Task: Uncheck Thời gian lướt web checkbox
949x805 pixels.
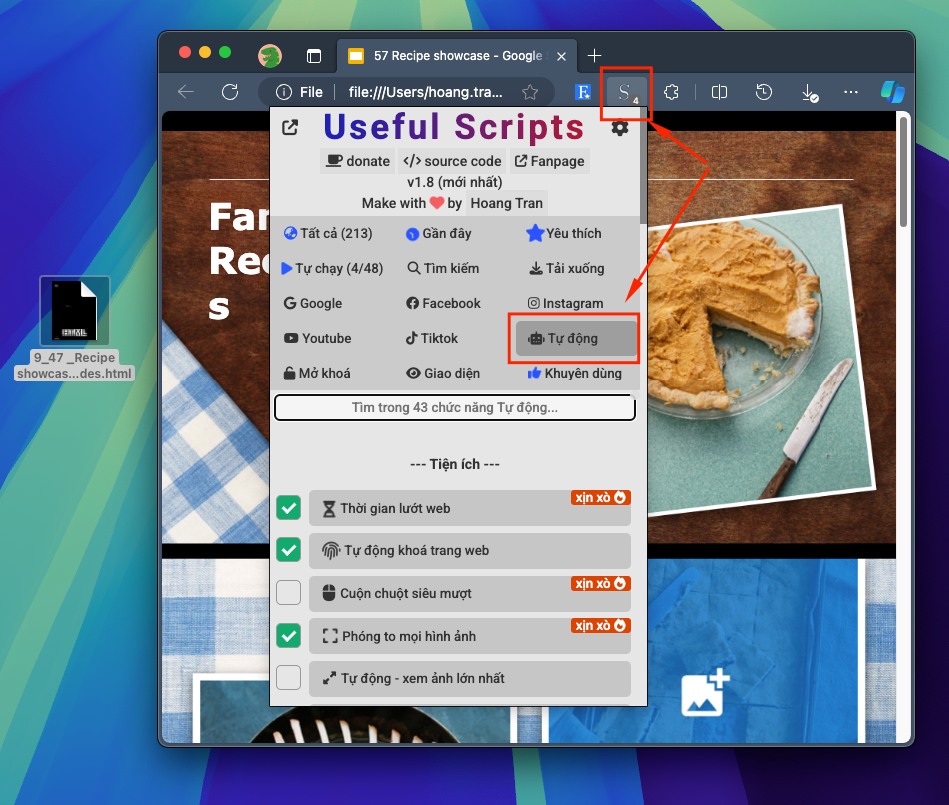Action: point(289,508)
